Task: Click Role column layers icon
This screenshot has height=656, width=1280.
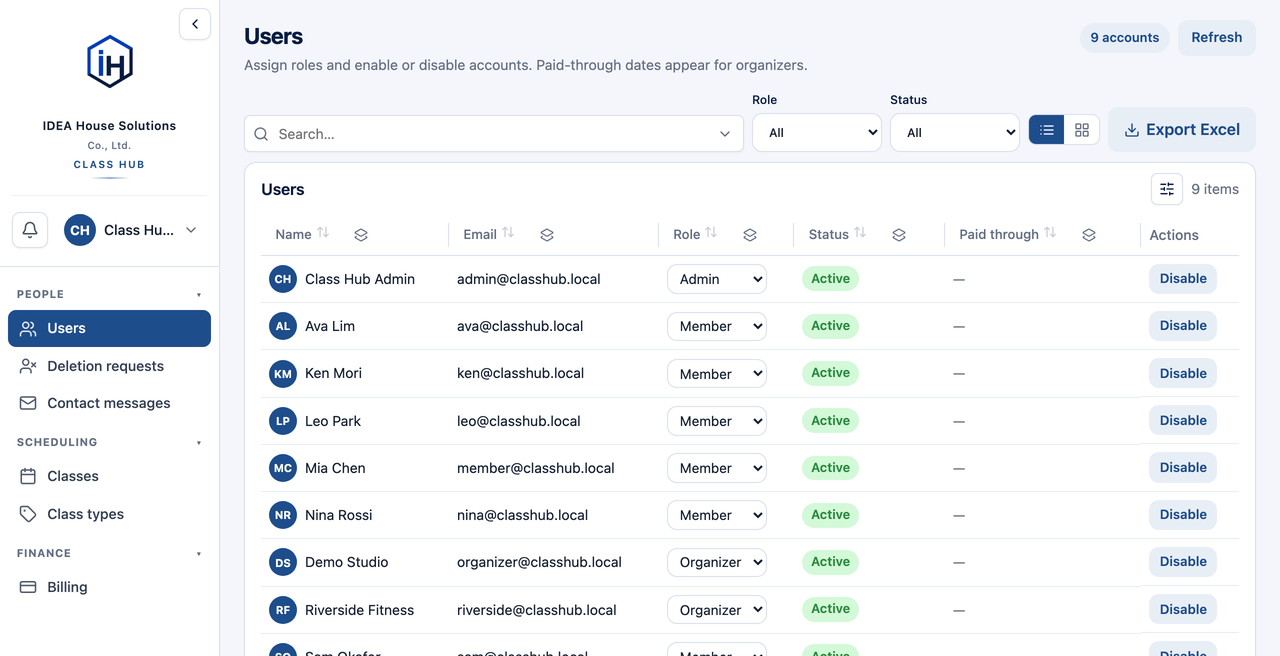Action: pyautogui.click(x=750, y=235)
